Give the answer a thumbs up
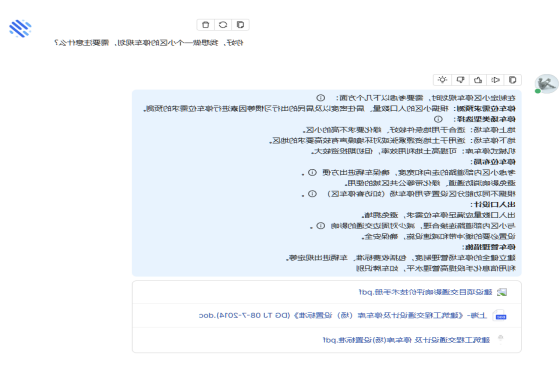The height and width of the screenshot is (372, 560). pyautogui.click(x=478, y=80)
